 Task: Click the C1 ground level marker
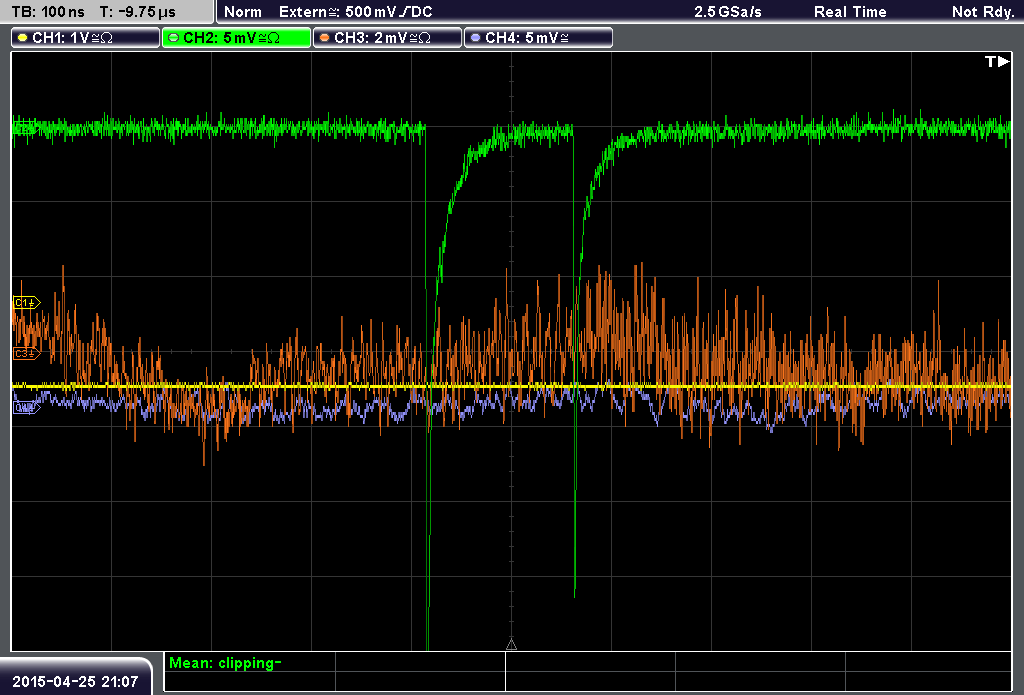(x=26, y=302)
